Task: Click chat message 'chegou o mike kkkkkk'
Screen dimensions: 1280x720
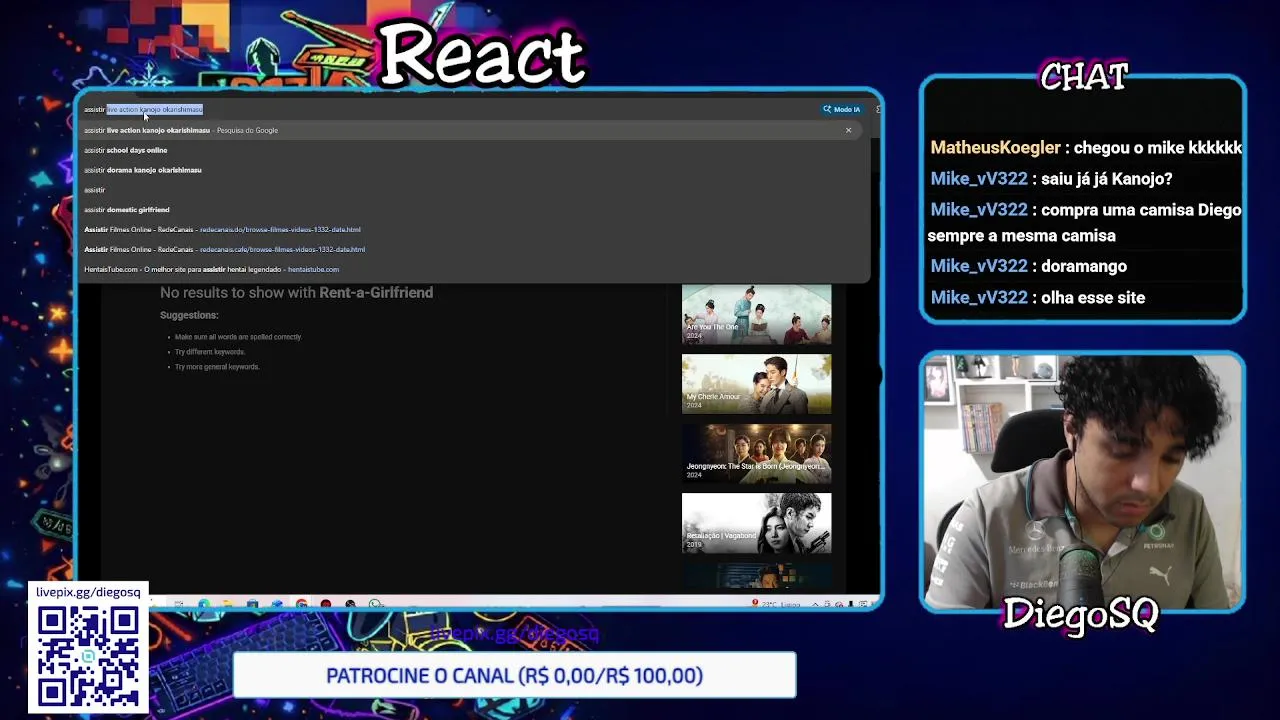Action: [x=1157, y=148]
